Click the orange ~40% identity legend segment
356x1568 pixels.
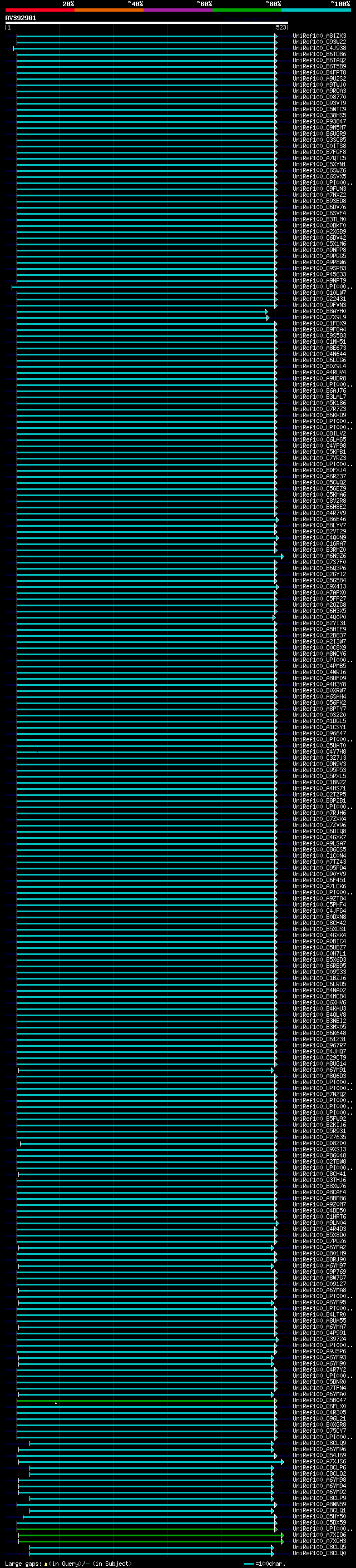tap(109, 10)
